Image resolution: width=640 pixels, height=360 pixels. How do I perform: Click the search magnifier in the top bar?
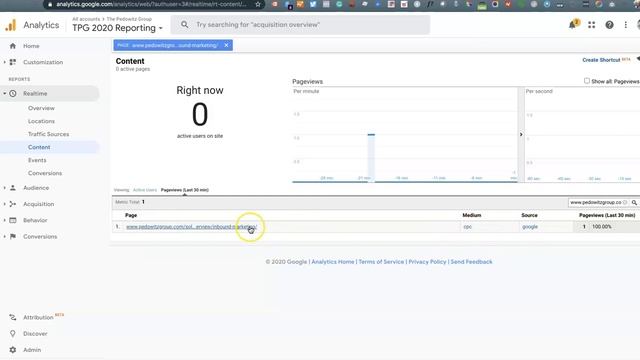[184, 24]
